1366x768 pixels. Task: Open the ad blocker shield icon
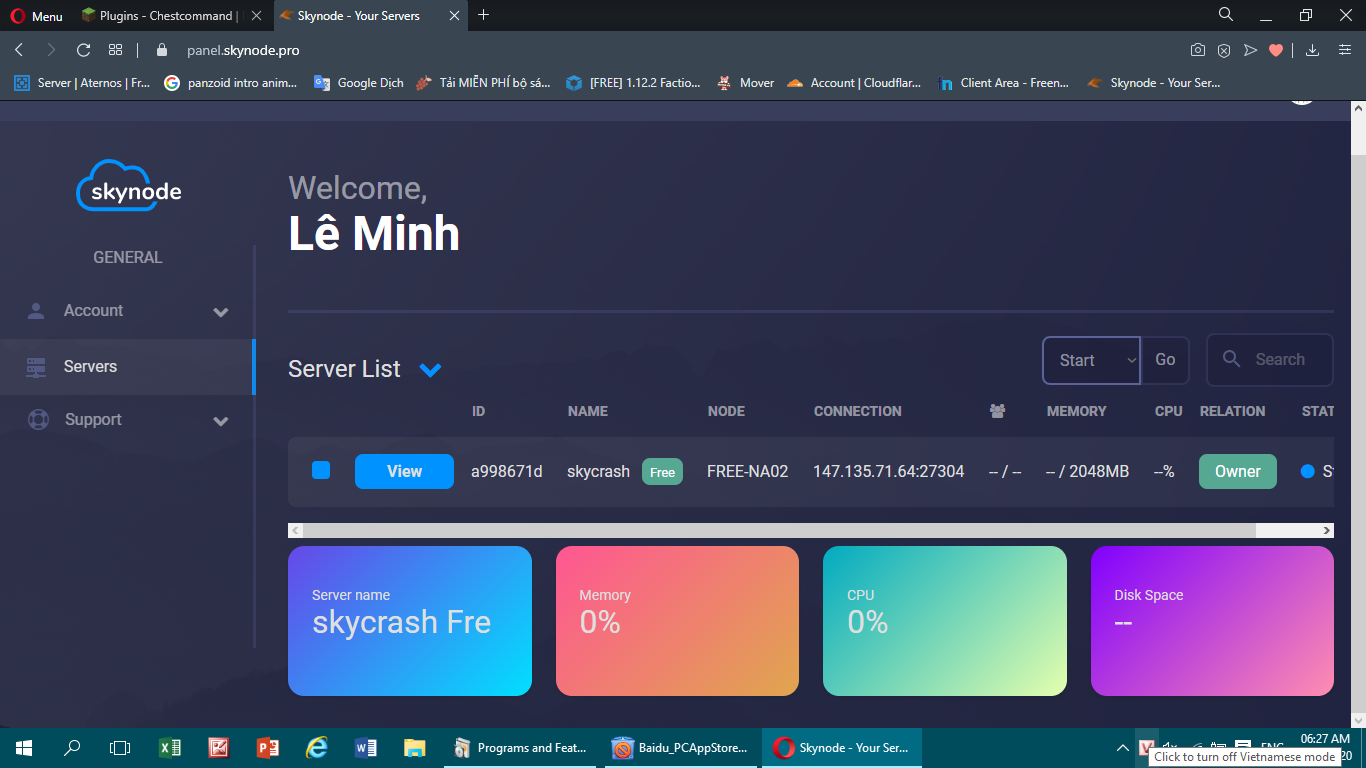[1224, 50]
